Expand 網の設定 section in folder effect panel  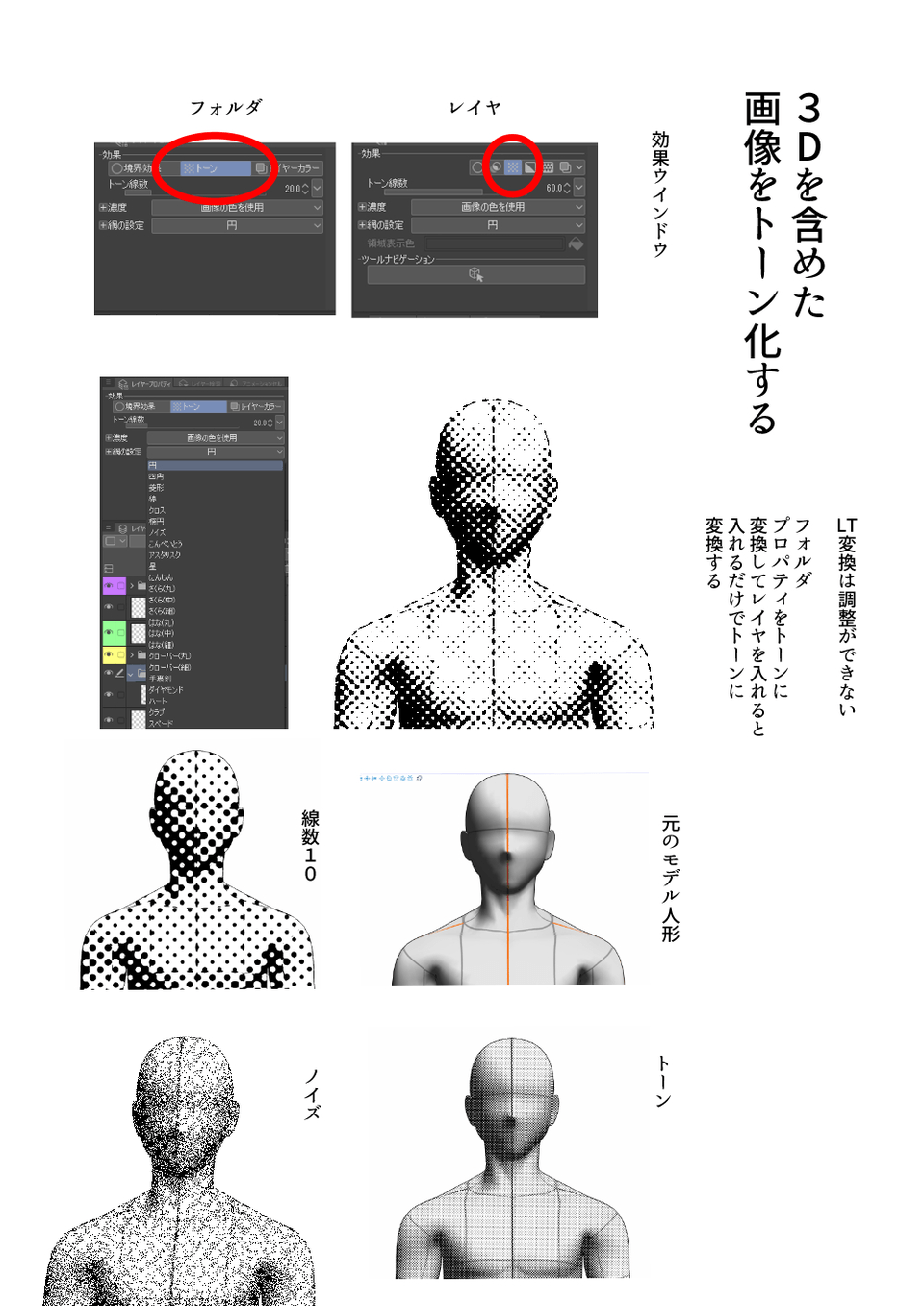(x=103, y=225)
